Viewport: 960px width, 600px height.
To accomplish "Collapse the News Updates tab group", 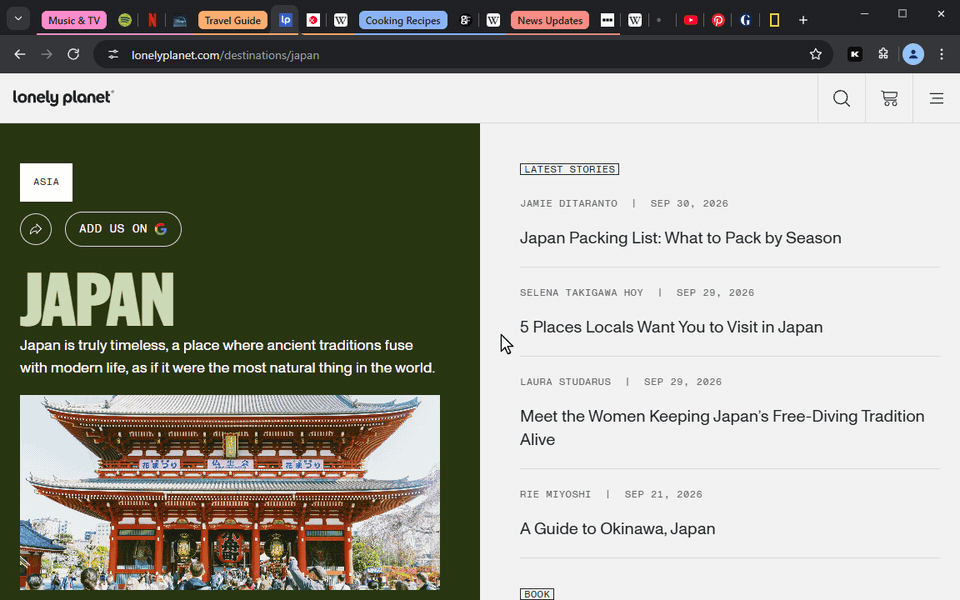I will coord(550,20).
